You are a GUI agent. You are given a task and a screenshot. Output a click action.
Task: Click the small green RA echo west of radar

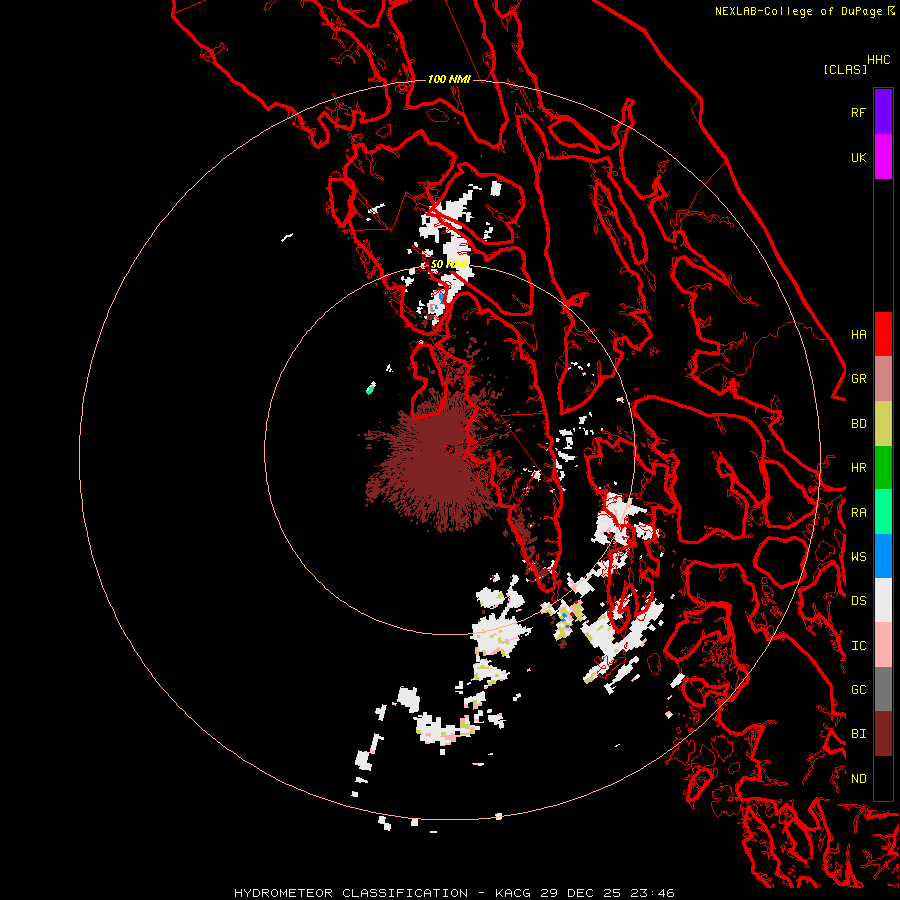(x=371, y=389)
